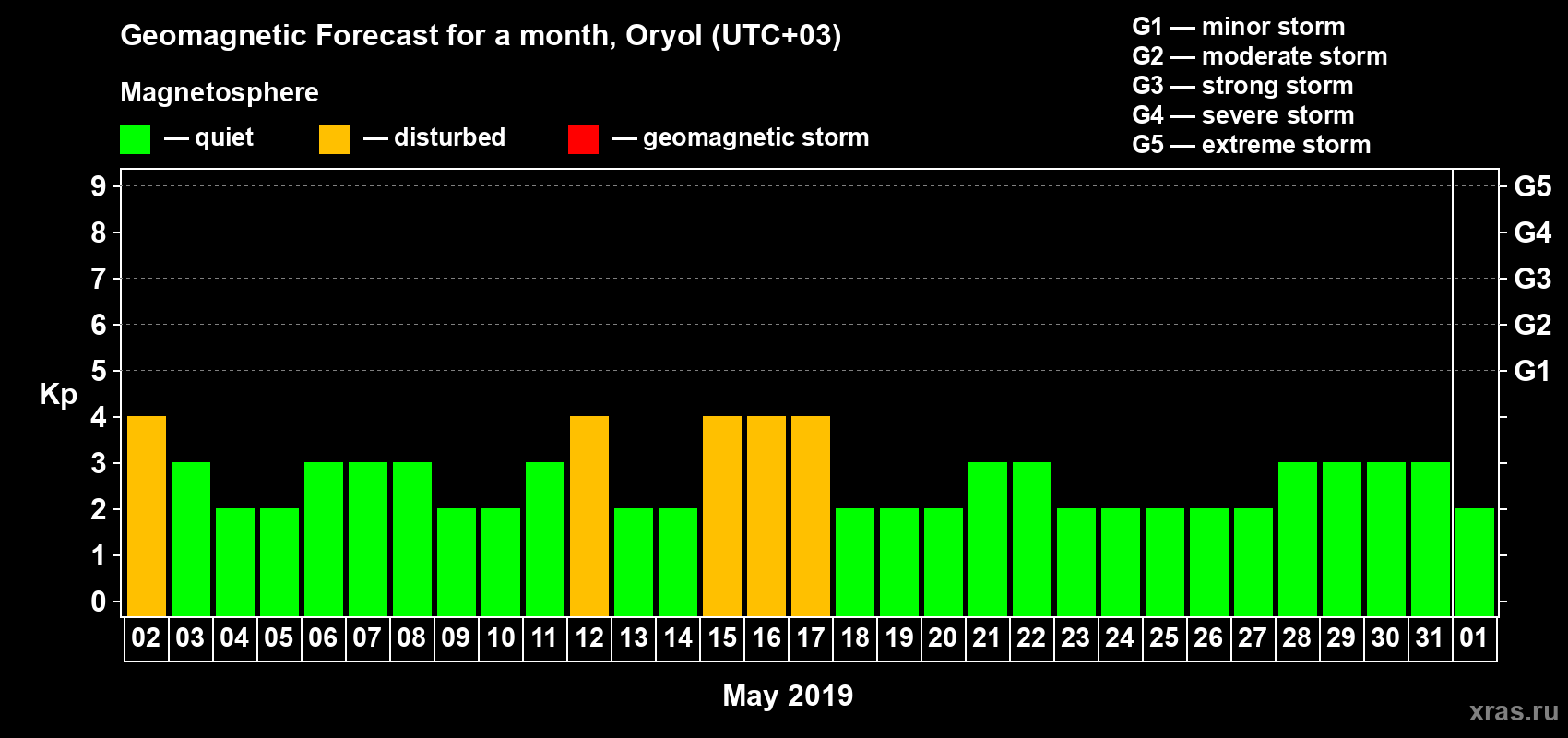This screenshot has height=738, width=1568.
Task: Click the Kp value 0 axis label
Action: tap(99, 601)
